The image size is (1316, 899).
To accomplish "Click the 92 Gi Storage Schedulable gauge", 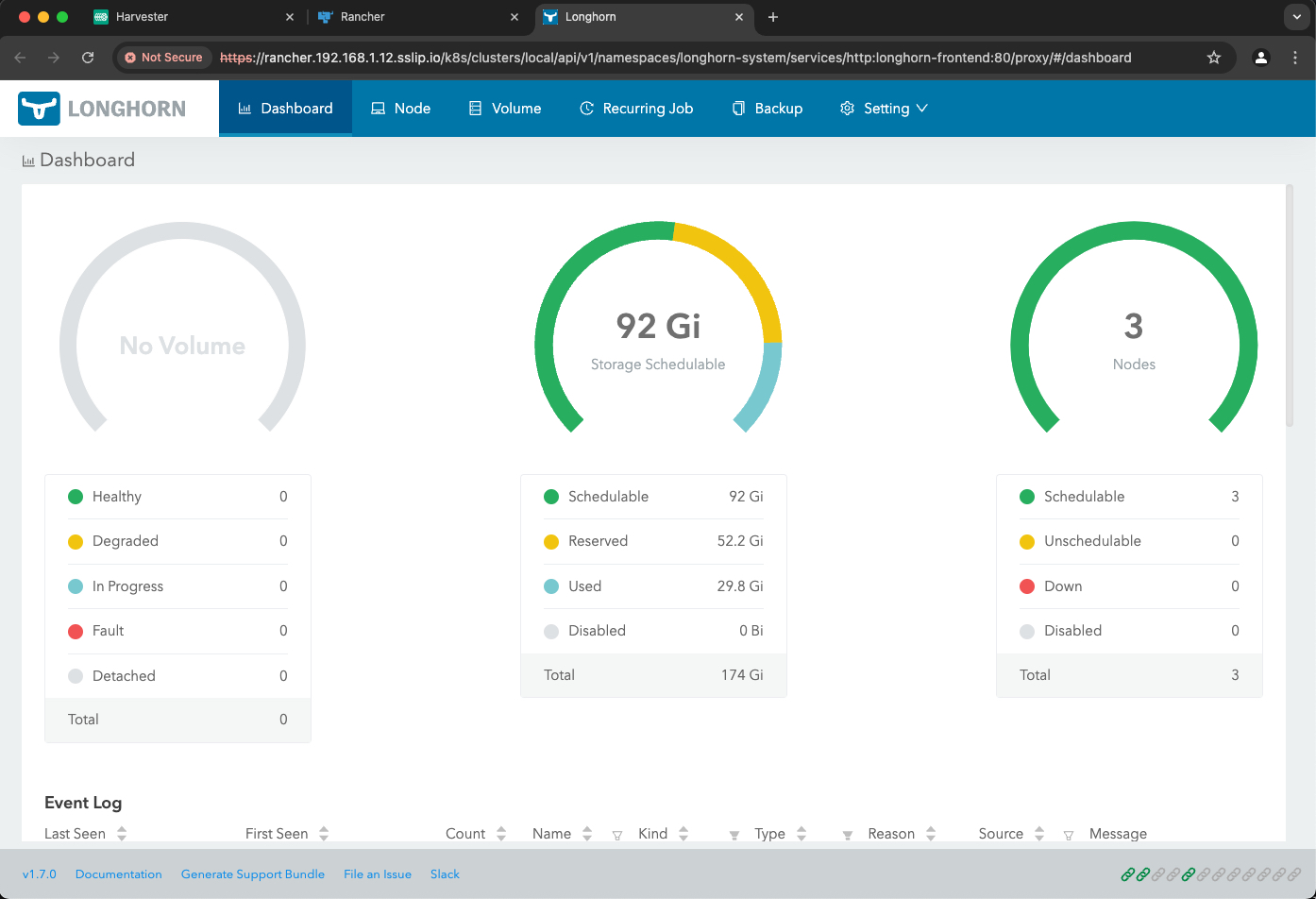I will (x=658, y=328).
